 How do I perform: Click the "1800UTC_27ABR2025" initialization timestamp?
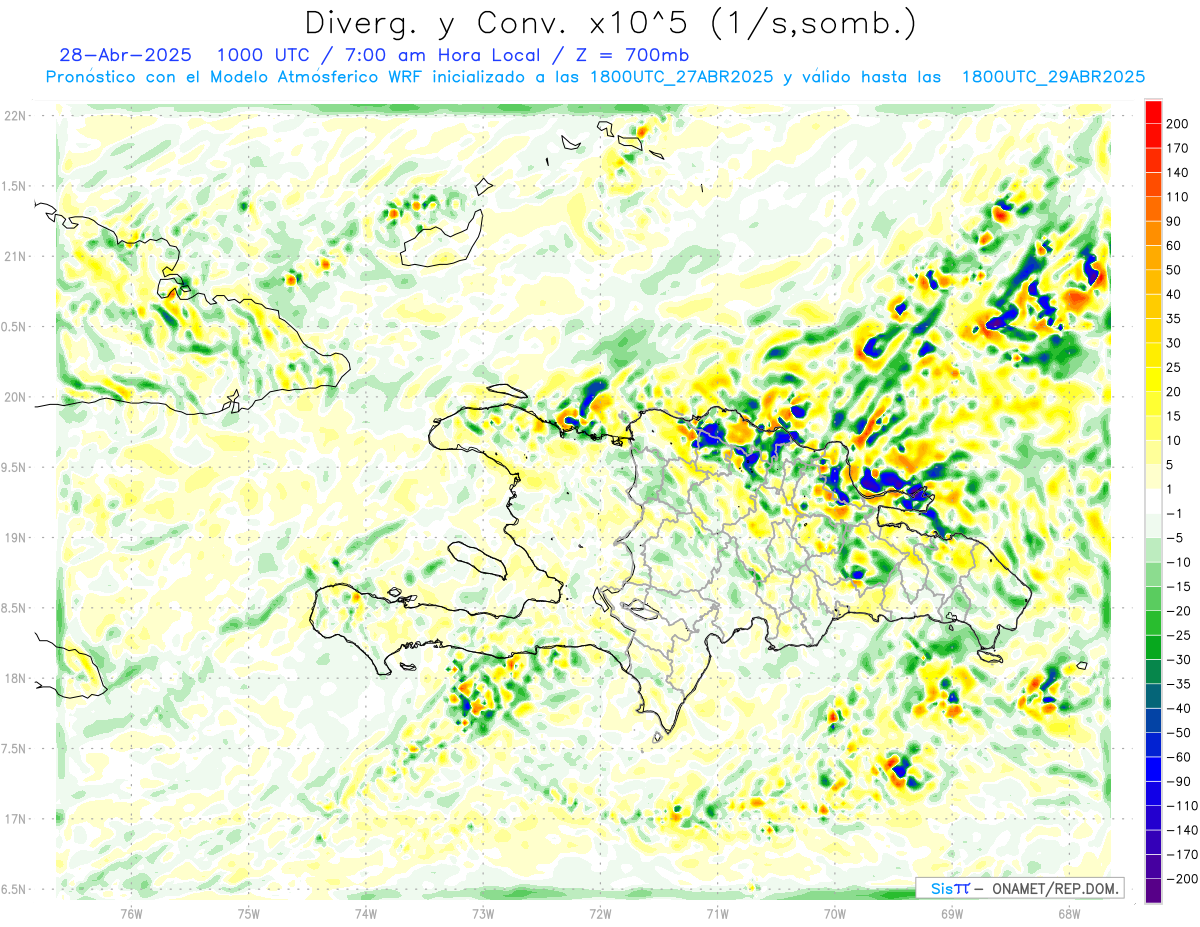pyautogui.click(x=681, y=77)
